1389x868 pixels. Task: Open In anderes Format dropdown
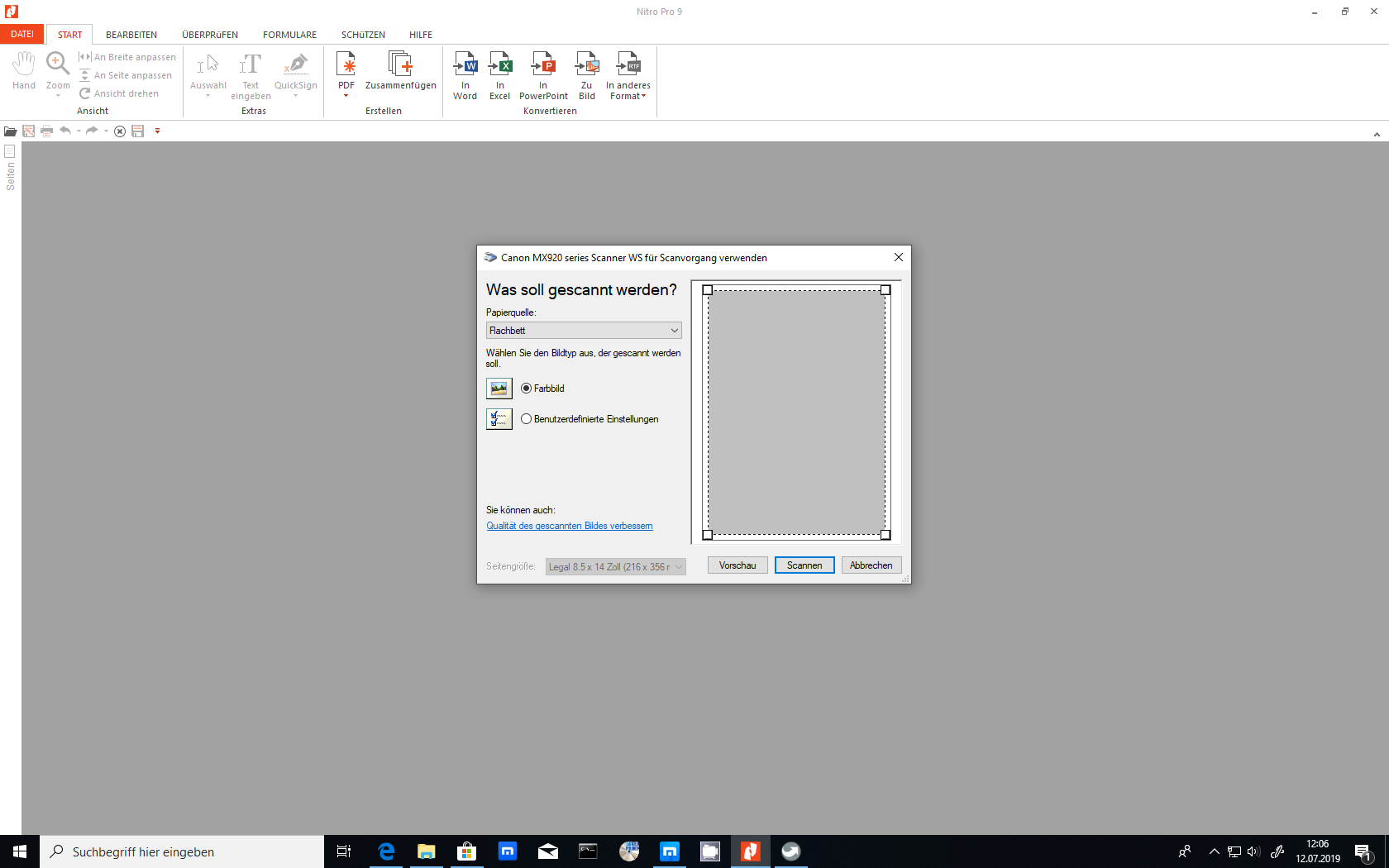pyautogui.click(x=628, y=76)
